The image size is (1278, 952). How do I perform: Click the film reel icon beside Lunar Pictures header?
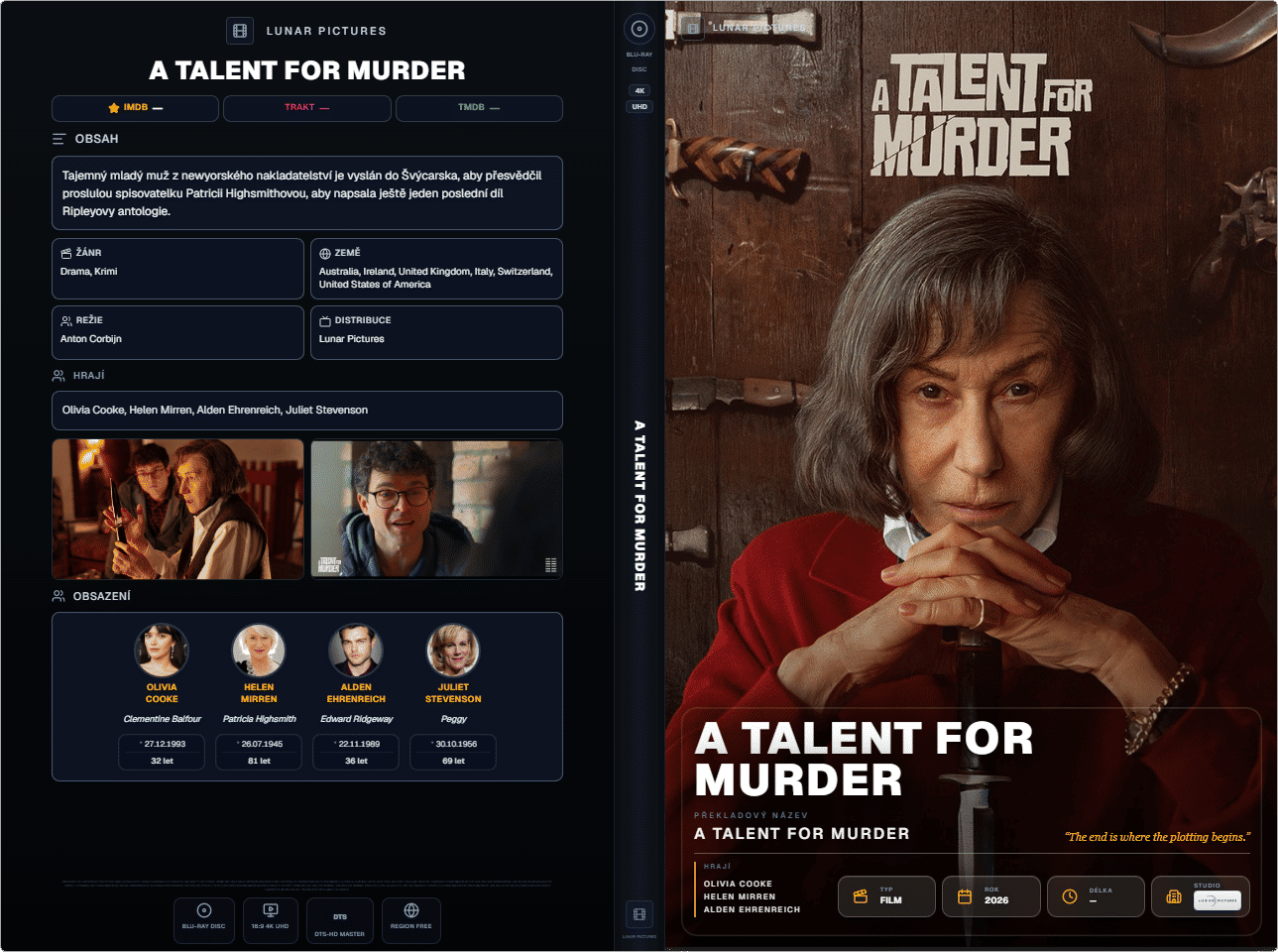(240, 31)
